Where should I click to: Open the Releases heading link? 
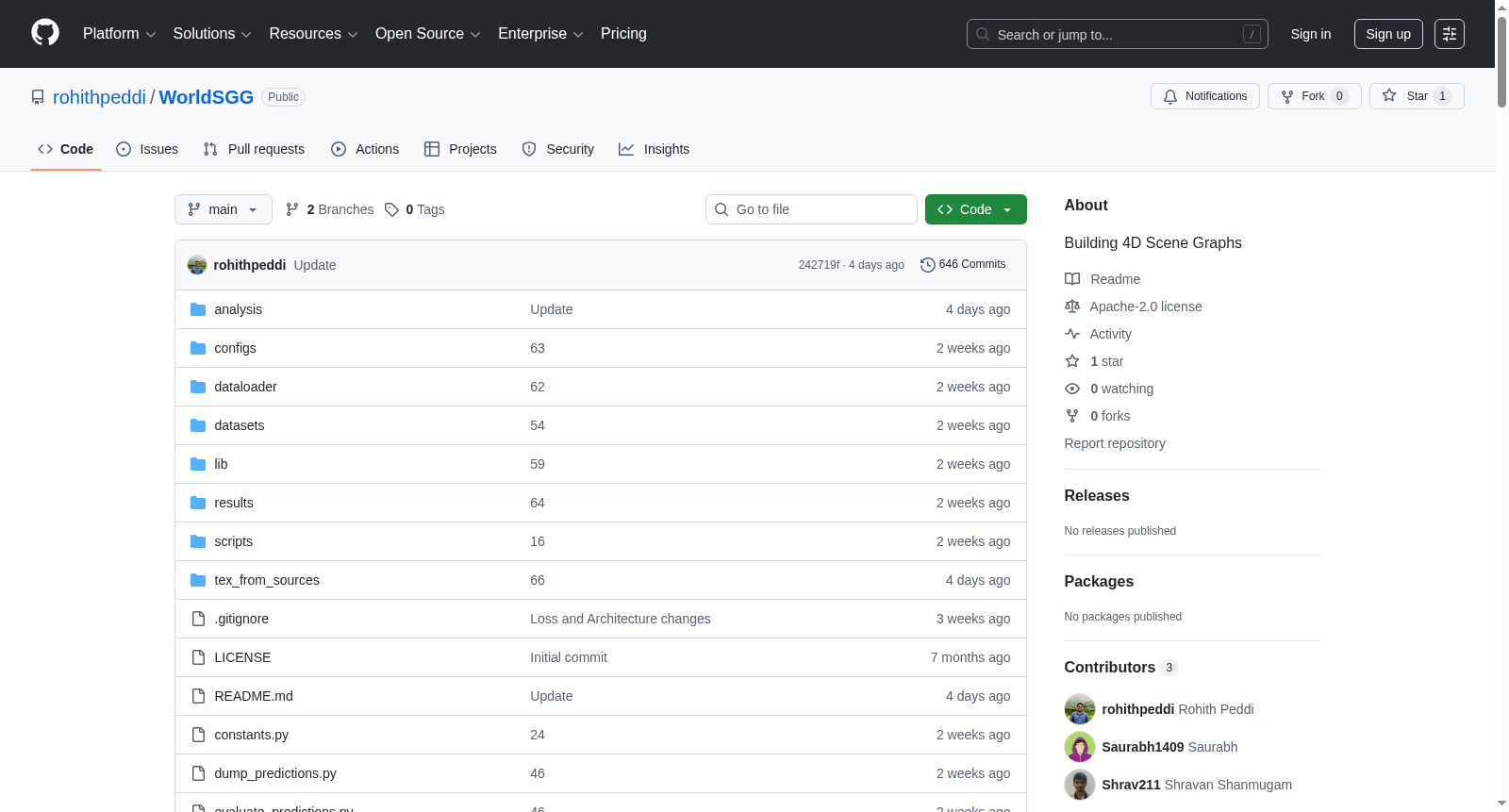[x=1097, y=495]
